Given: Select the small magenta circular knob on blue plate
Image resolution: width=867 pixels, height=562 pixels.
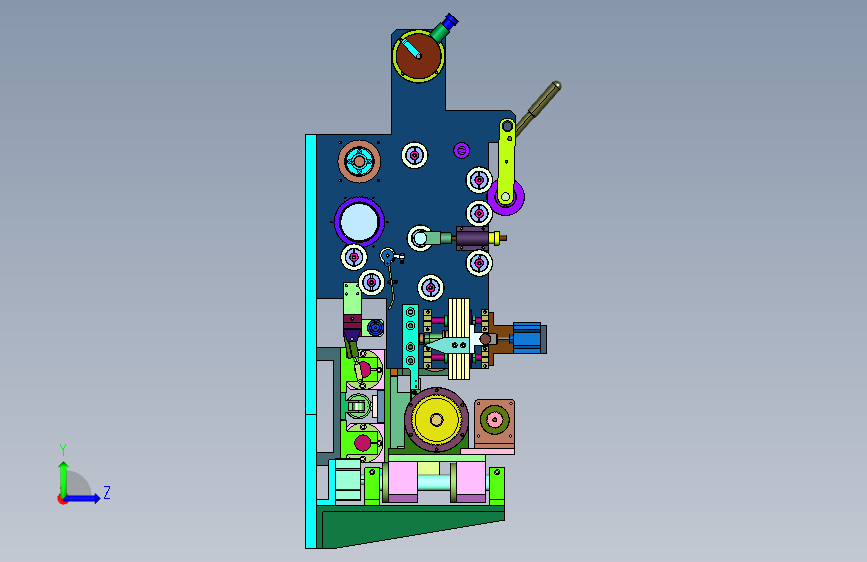Looking at the screenshot, I should click(x=462, y=150).
